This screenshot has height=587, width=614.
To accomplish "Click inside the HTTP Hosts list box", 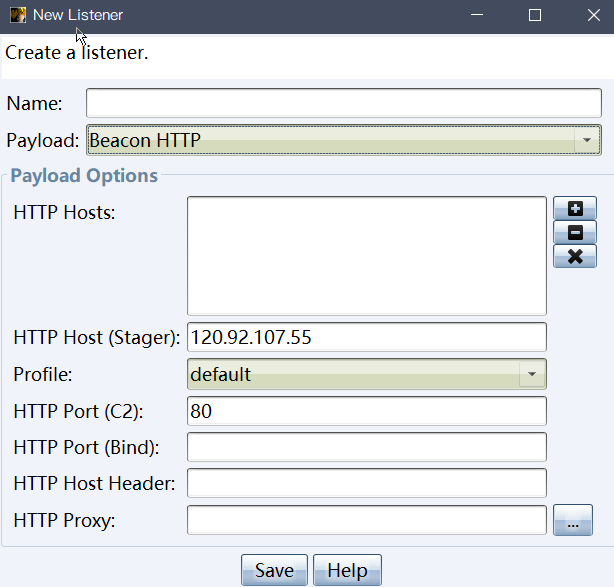I will [x=366, y=256].
